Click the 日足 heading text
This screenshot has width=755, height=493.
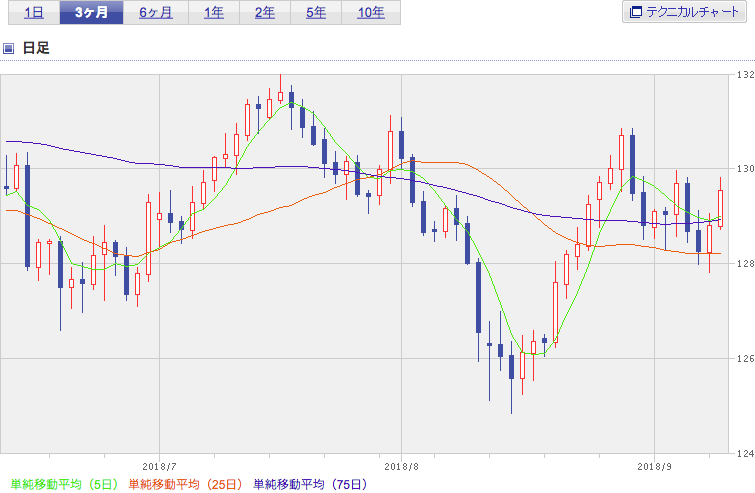(36, 48)
